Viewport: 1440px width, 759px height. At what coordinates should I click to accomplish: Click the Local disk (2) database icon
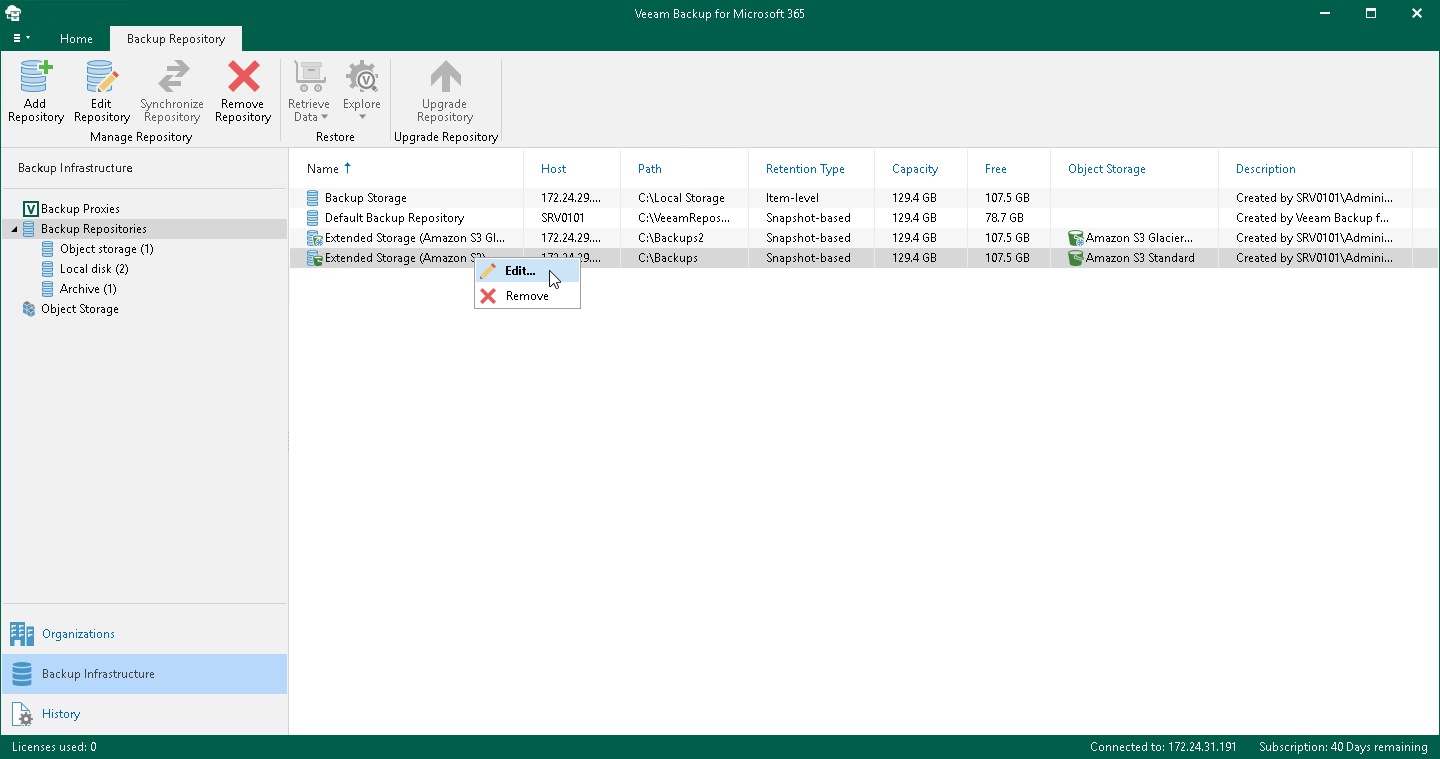click(x=48, y=269)
